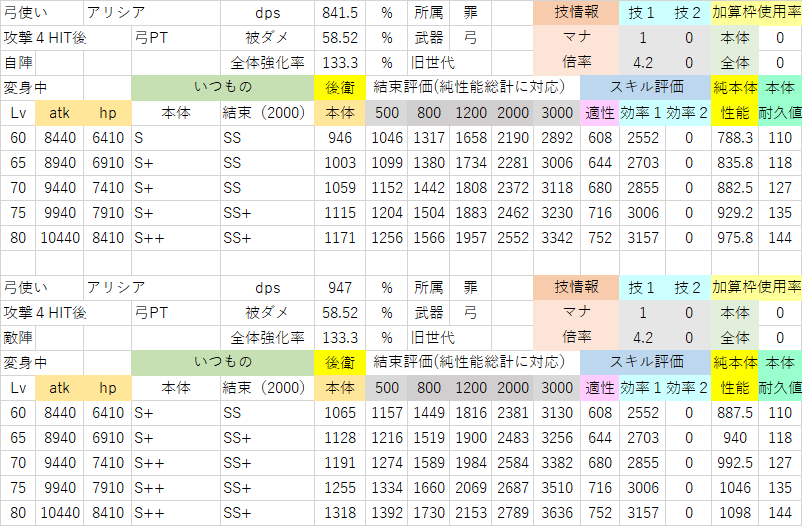
Task: Select the 1957 cell
Action: click(x=471, y=238)
